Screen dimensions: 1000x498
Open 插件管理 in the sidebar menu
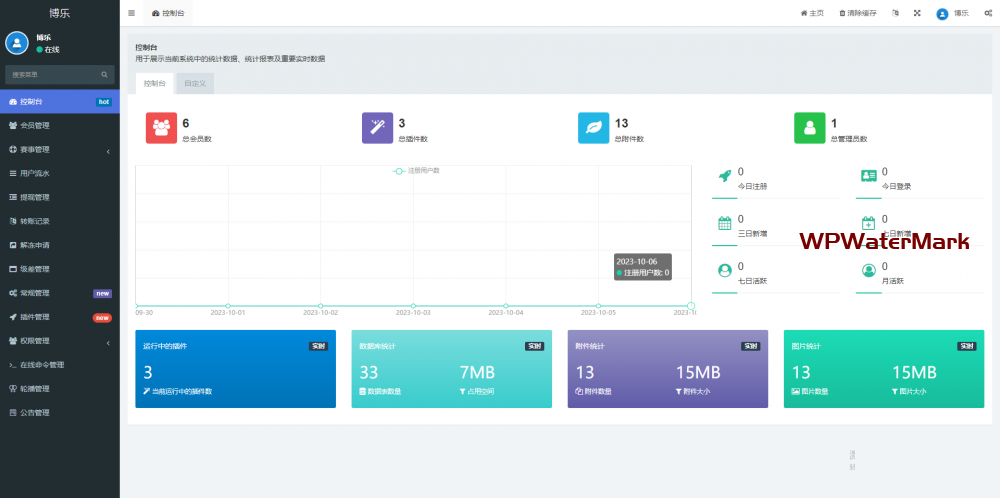coord(35,317)
